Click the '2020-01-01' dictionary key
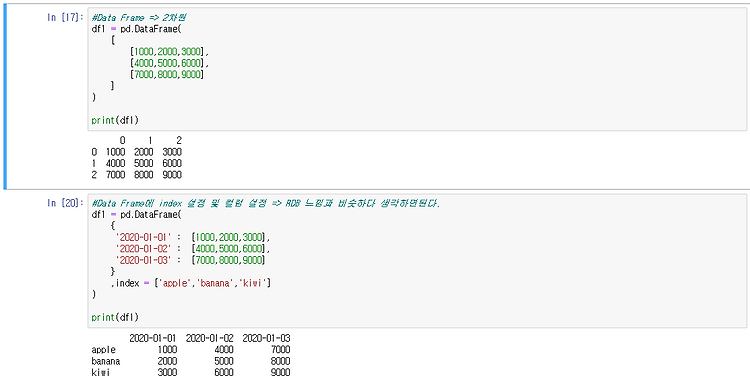The image size is (750, 382). [x=143, y=237]
